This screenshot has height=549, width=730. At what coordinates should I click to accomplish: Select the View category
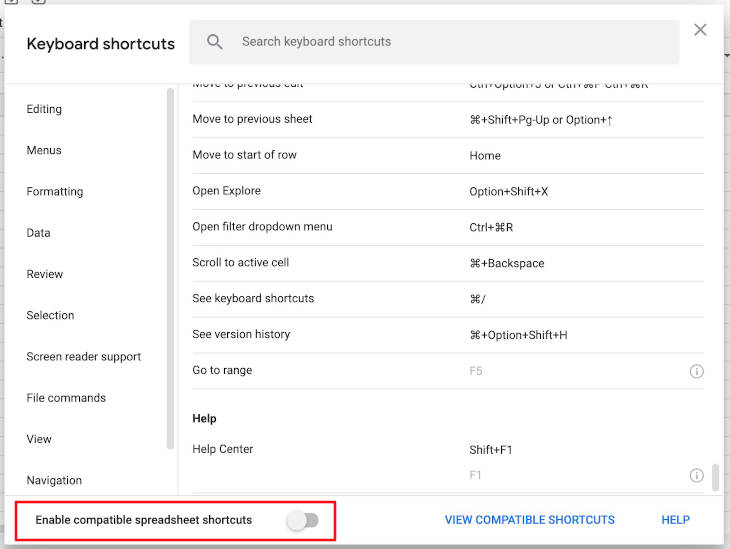point(39,439)
